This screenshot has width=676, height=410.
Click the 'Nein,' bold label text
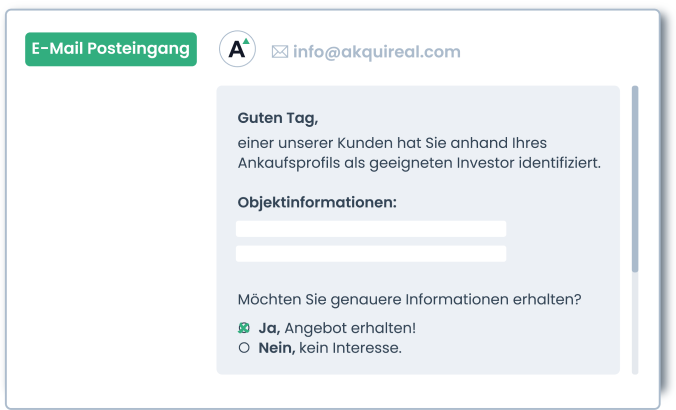click(x=277, y=348)
